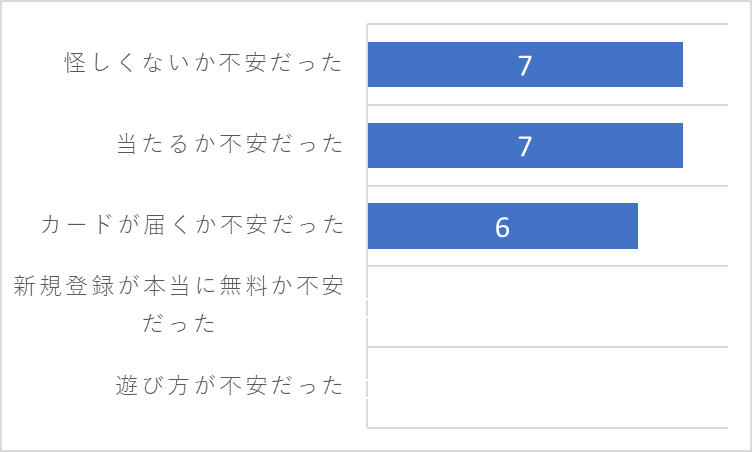Select the label 新規登録が本当に無料か不安だった
Image resolution: width=752 pixels, height=452 pixels.
click(178, 304)
